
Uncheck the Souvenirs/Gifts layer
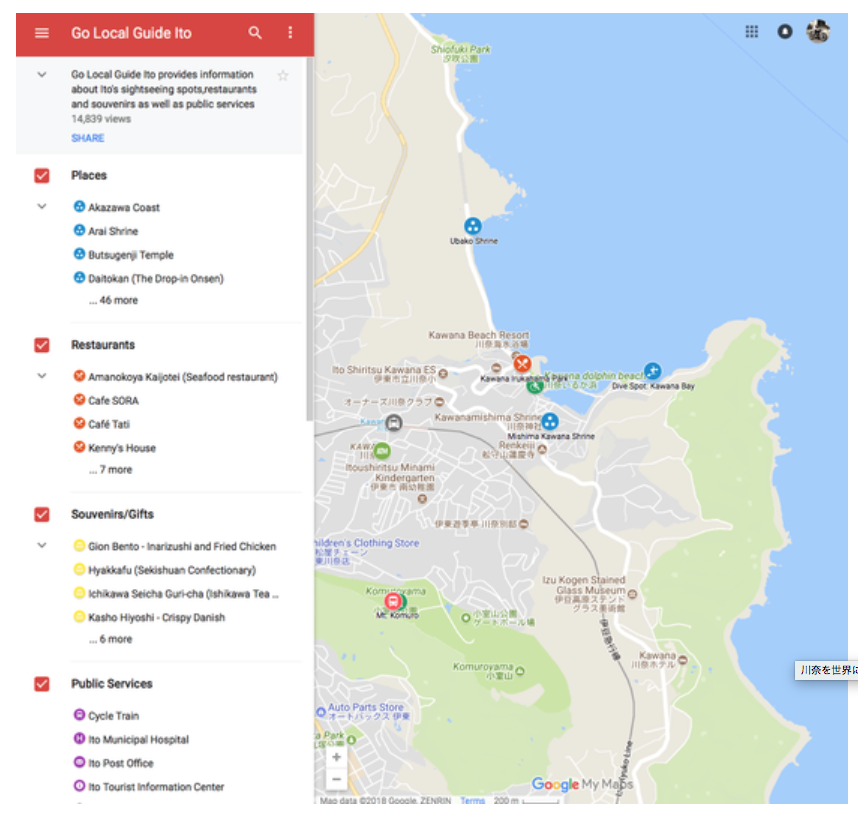pos(42,515)
